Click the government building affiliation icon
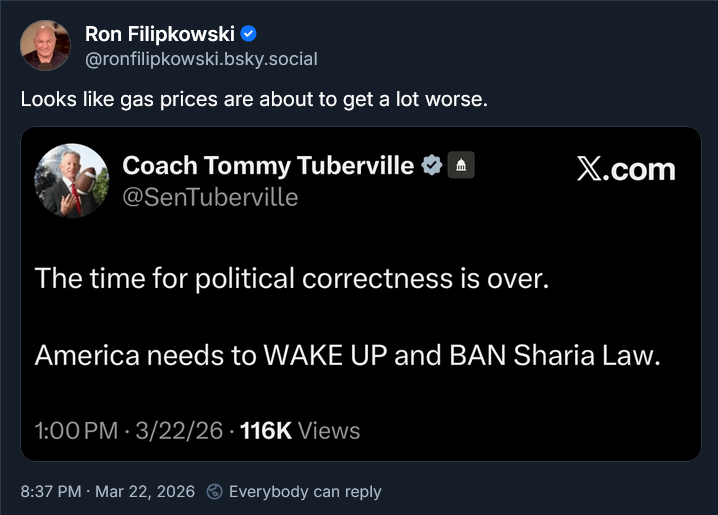The image size is (718, 515). [460, 166]
